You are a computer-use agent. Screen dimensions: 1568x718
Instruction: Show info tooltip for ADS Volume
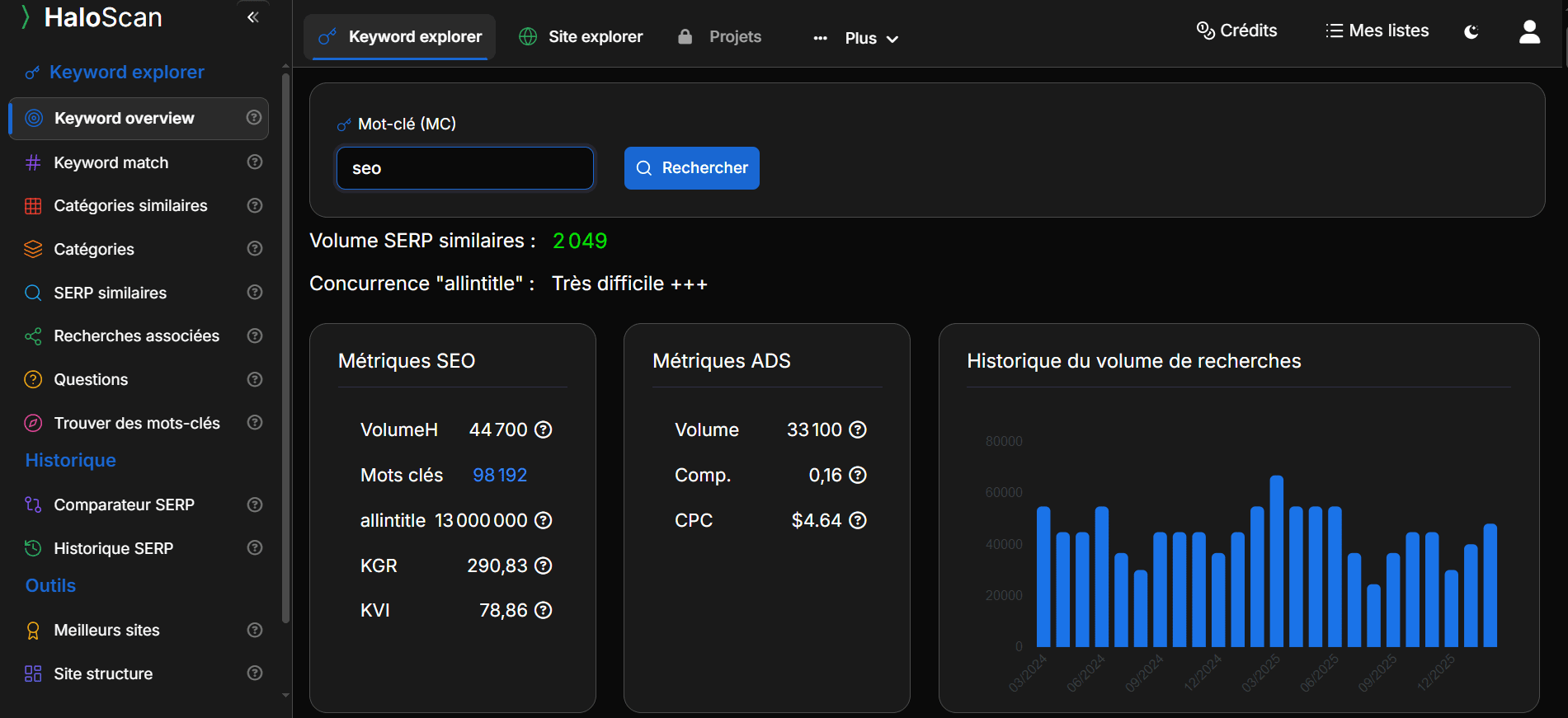858,429
